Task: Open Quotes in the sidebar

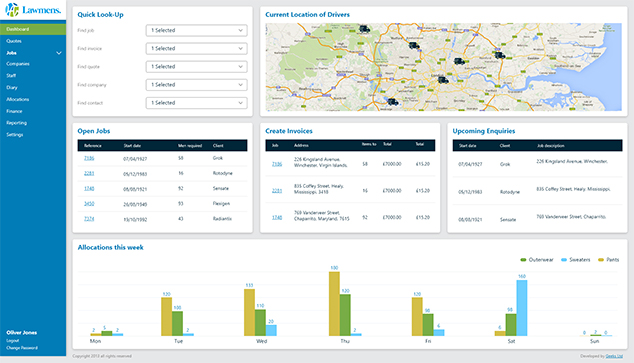Action: [14, 41]
